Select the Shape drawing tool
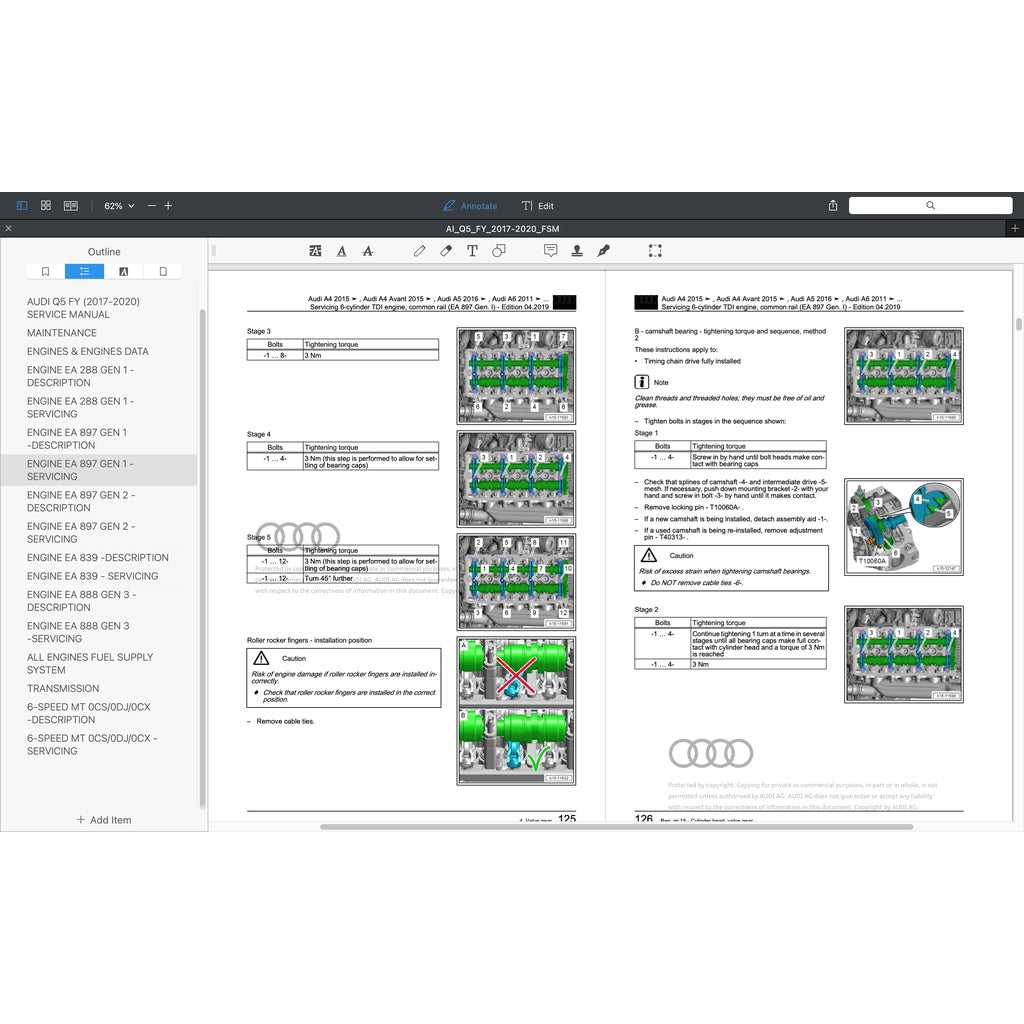Viewport: 1024px width, 1024px height. (x=500, y=251)
